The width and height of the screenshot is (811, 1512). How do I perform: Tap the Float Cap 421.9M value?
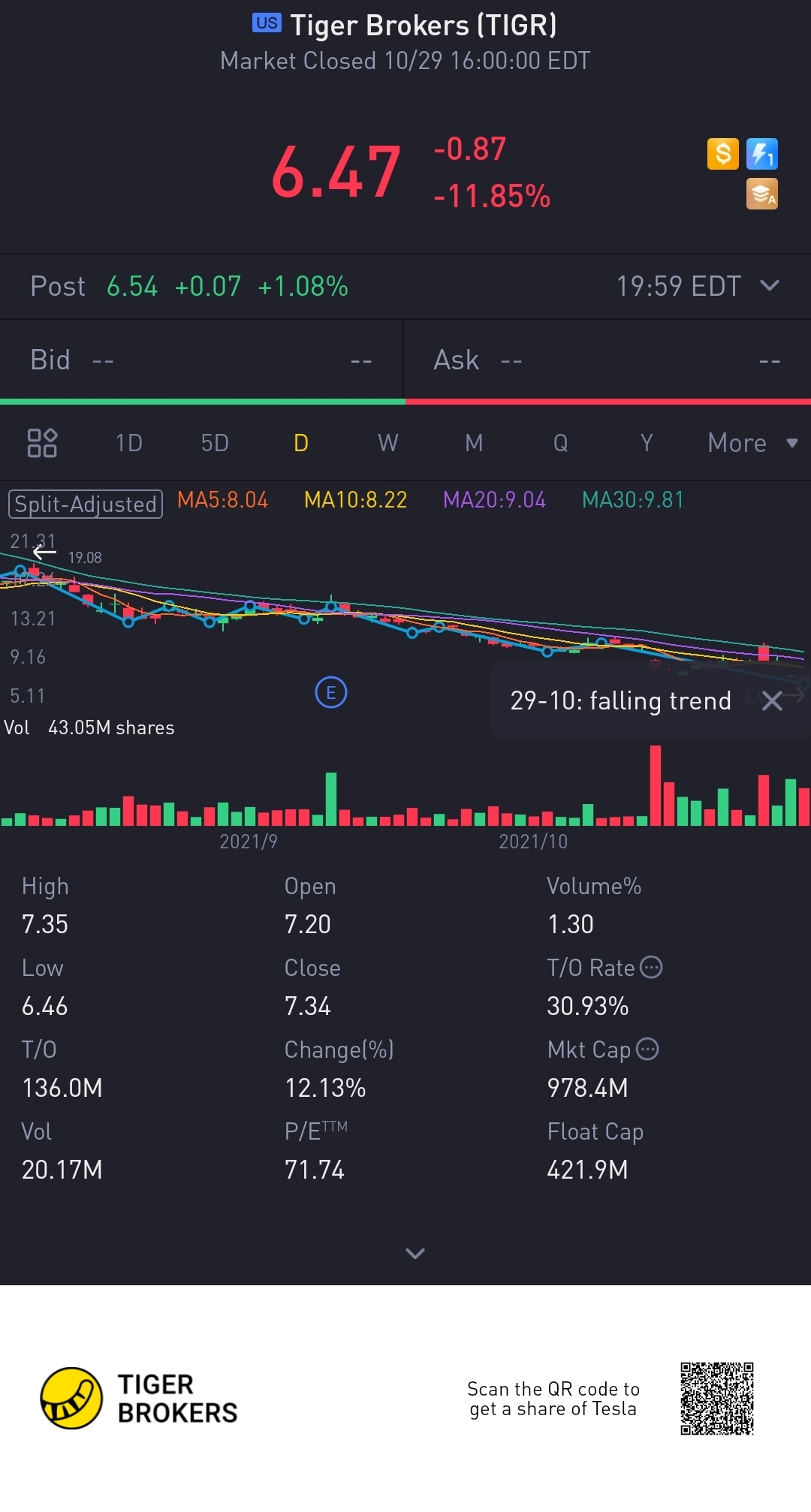pyautogui.click(x=588, y=1170)
